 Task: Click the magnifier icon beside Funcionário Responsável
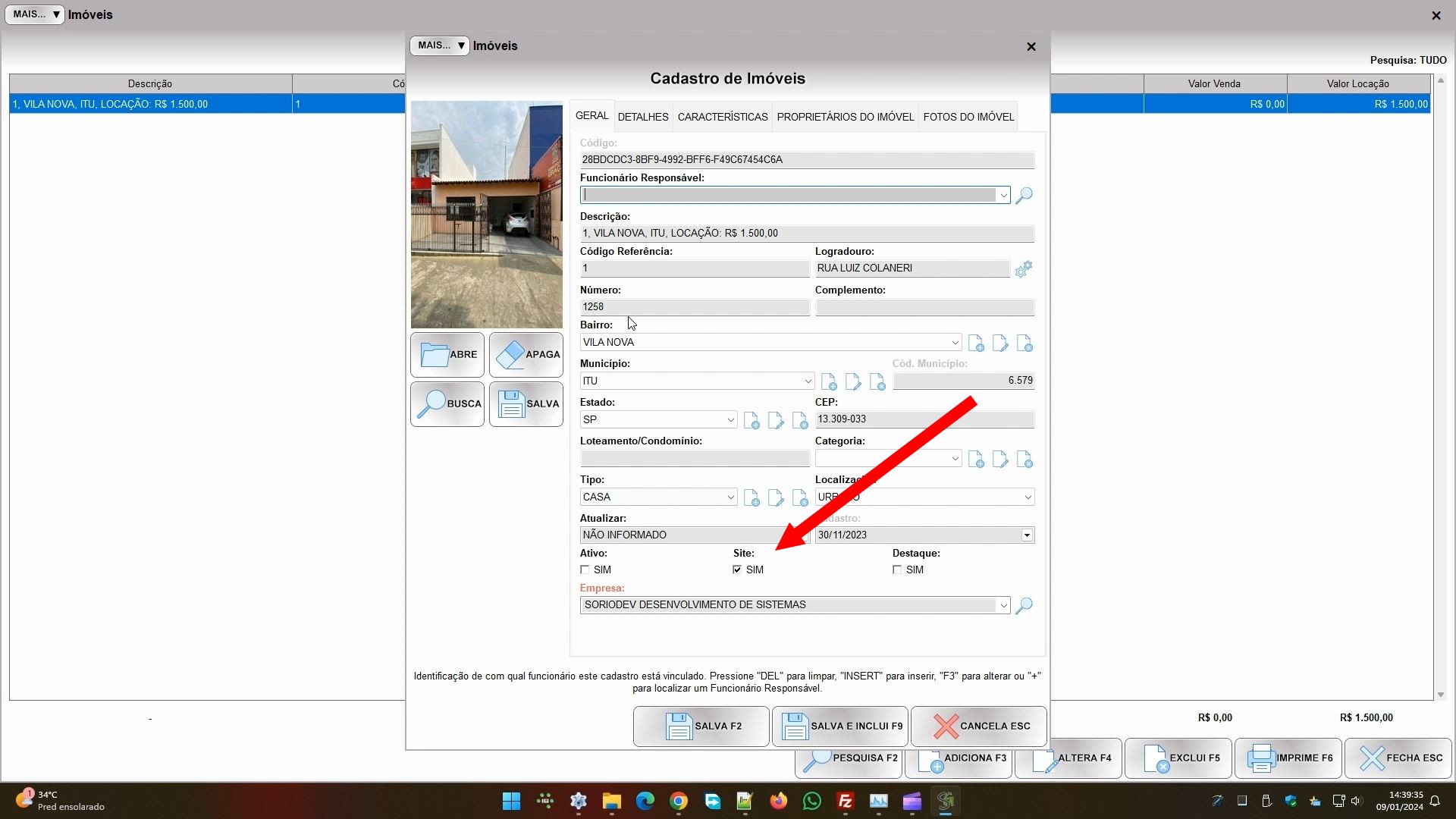(1024, 196)
